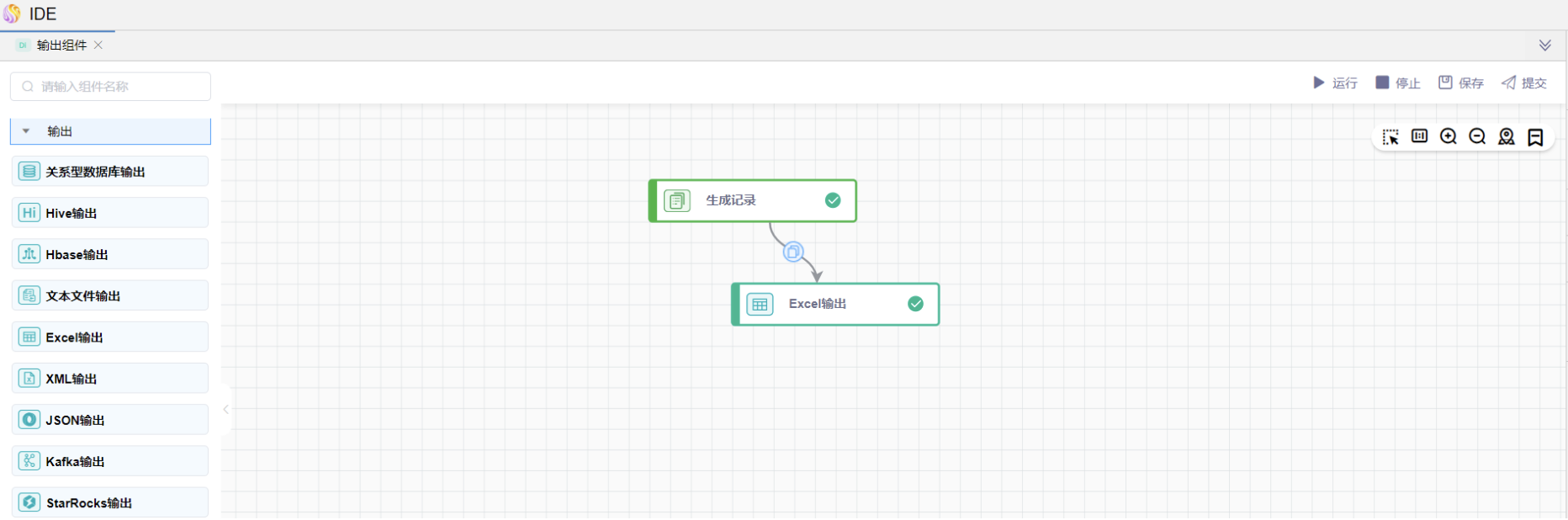Zoom out of the canvas
The image size is (1568, 520).
(x=1477, y=136)
